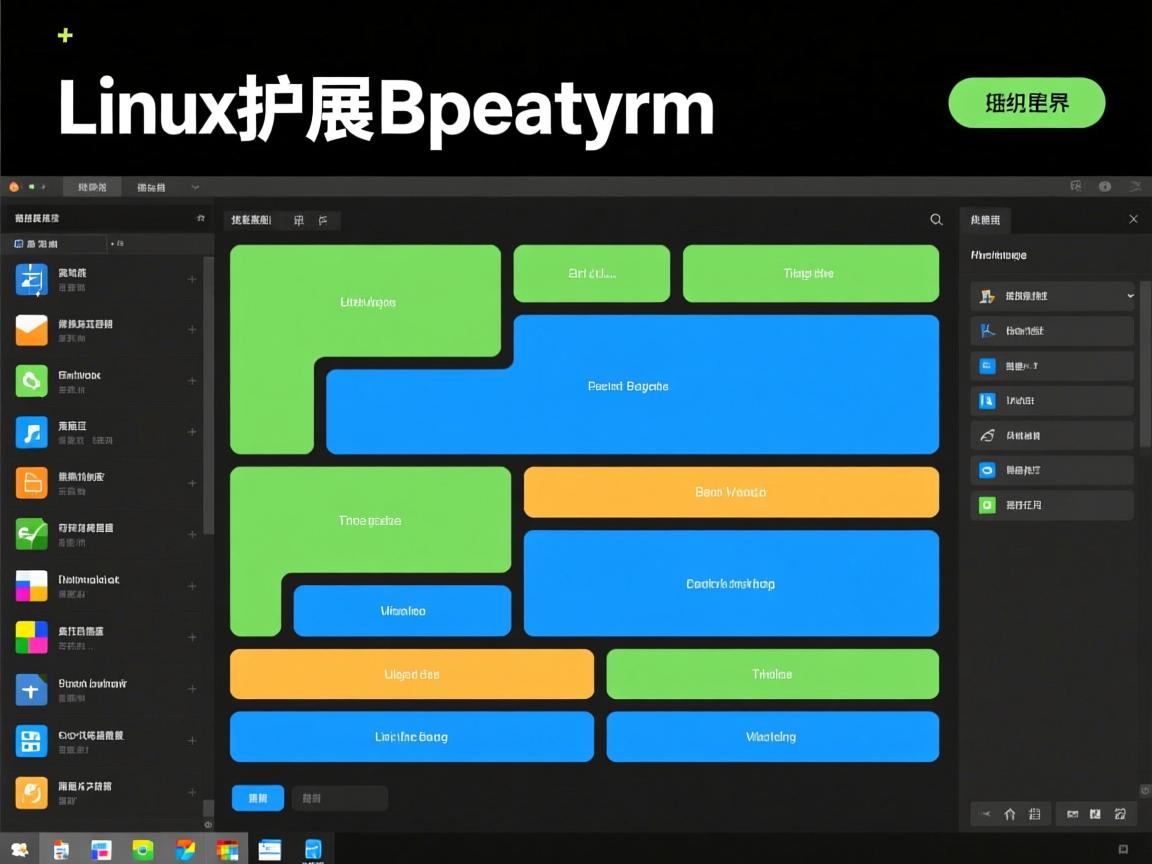Expand the first tool entry's chevron in right panel
This screenshot has width=1152, height=864.
(1130, 295)
